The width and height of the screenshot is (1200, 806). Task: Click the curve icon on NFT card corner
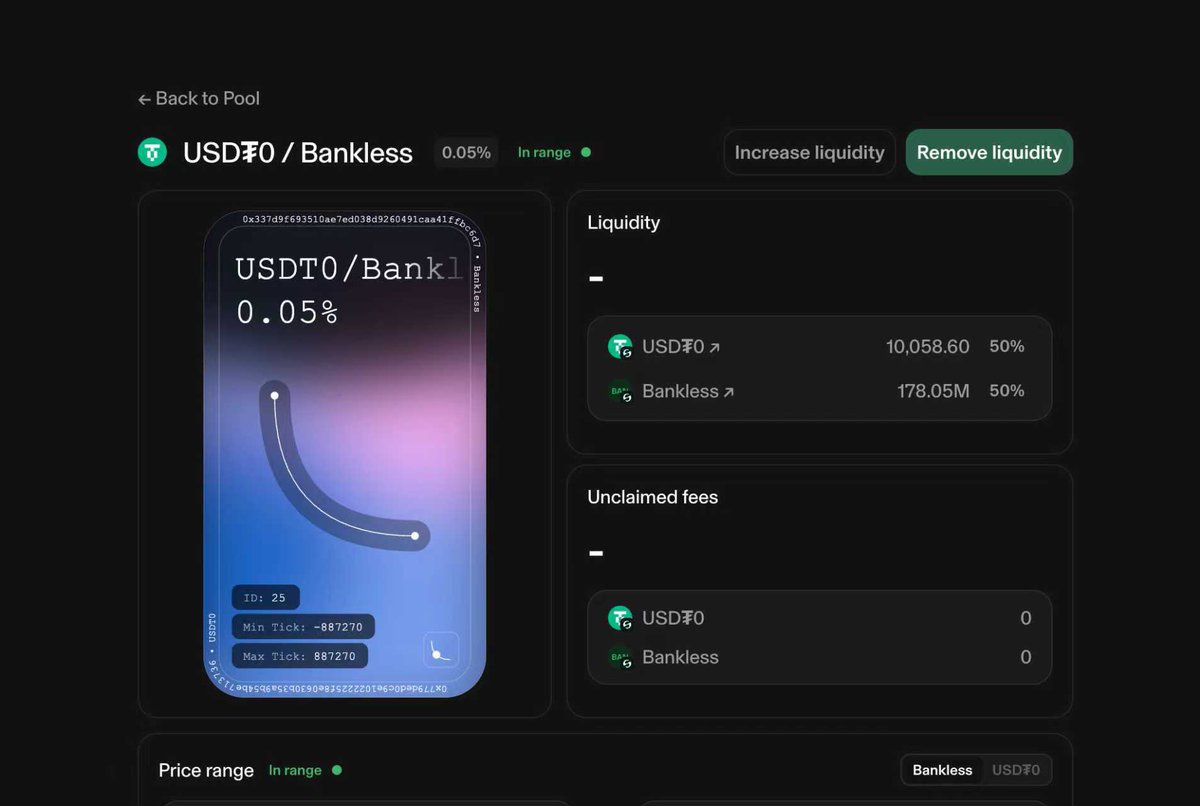pyautogui.click(x=441, y=650)
